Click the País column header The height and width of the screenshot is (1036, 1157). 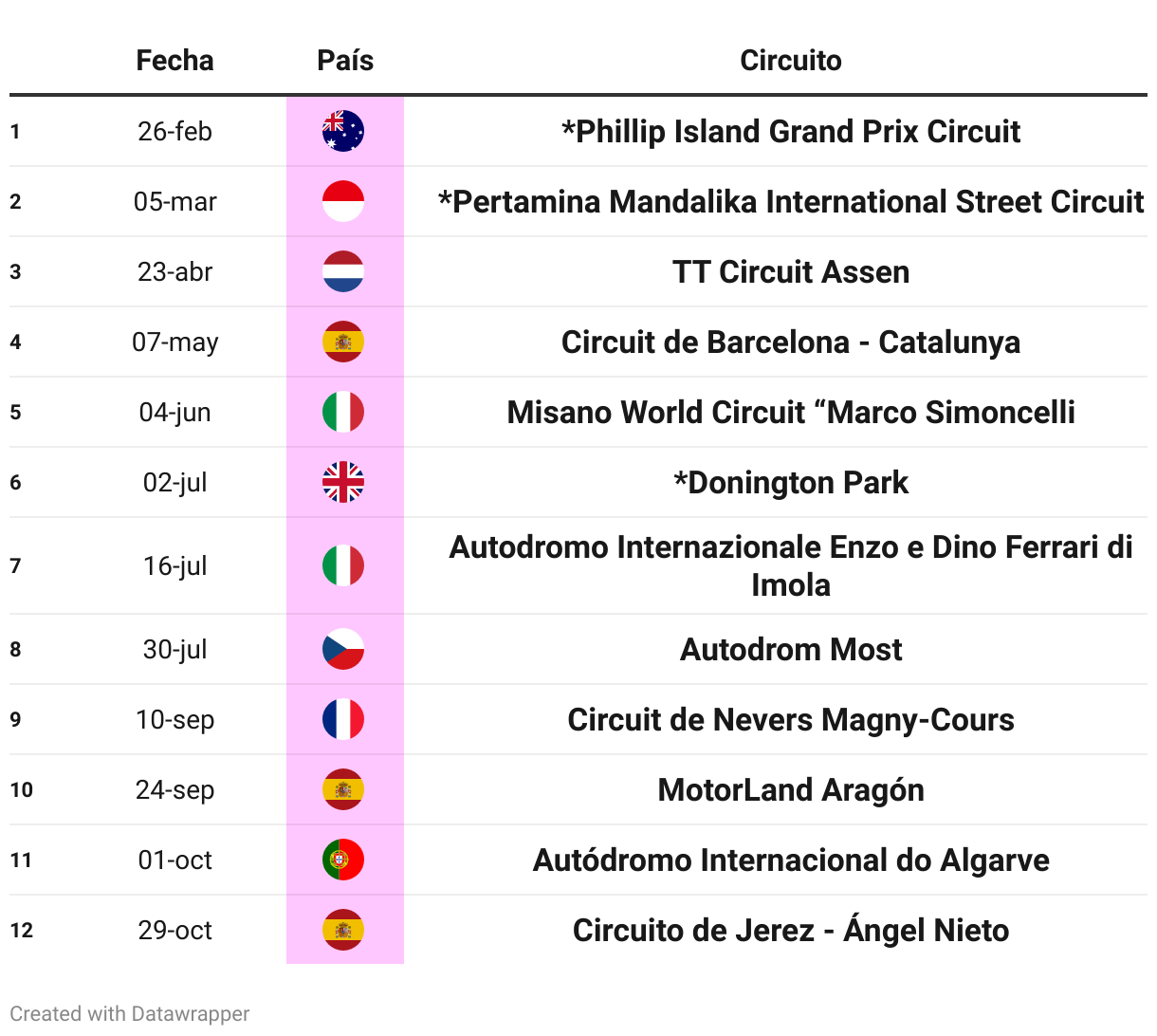[x=345, y=61]
